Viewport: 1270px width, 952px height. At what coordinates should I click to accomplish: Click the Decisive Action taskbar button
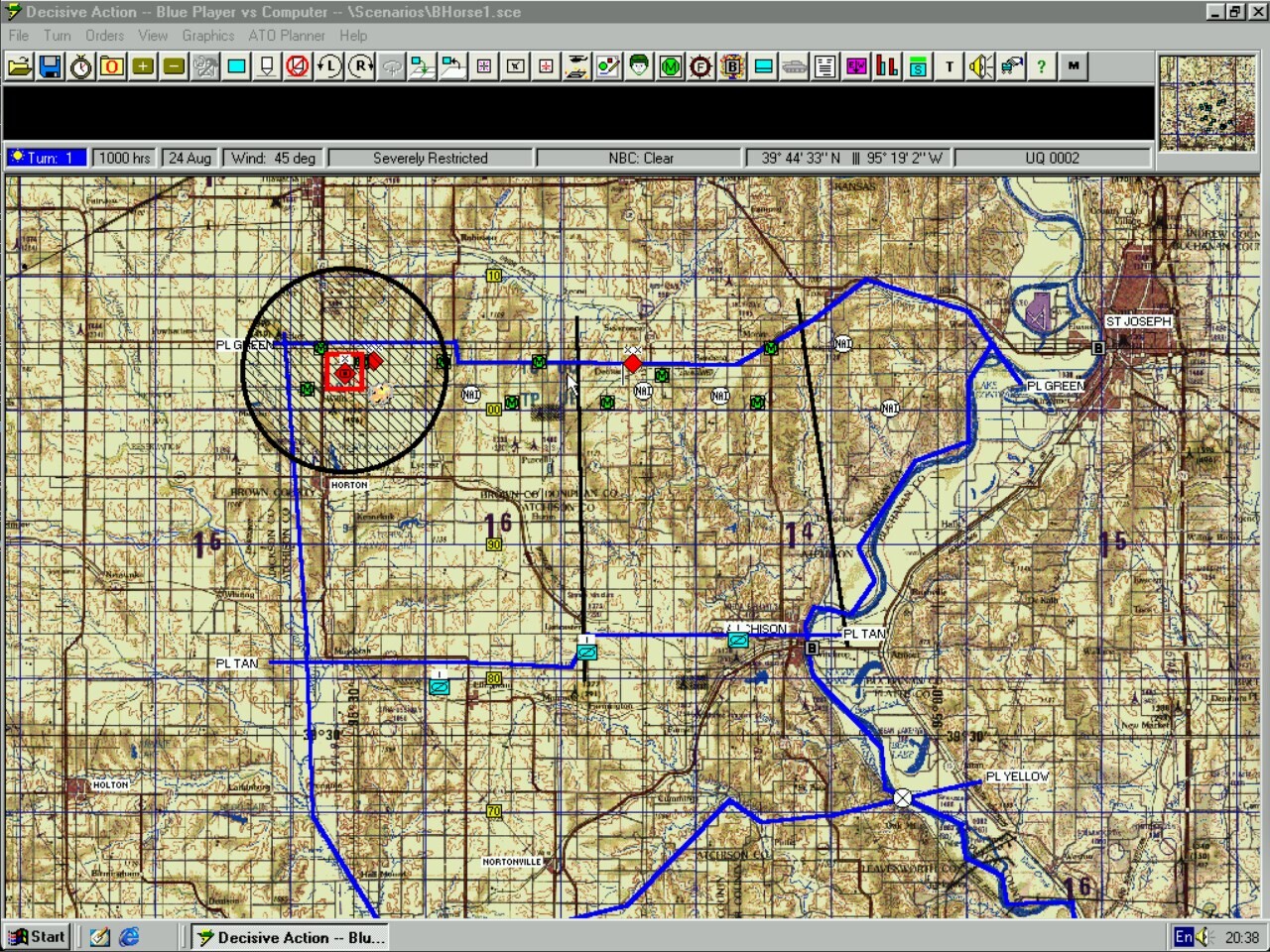291,937
